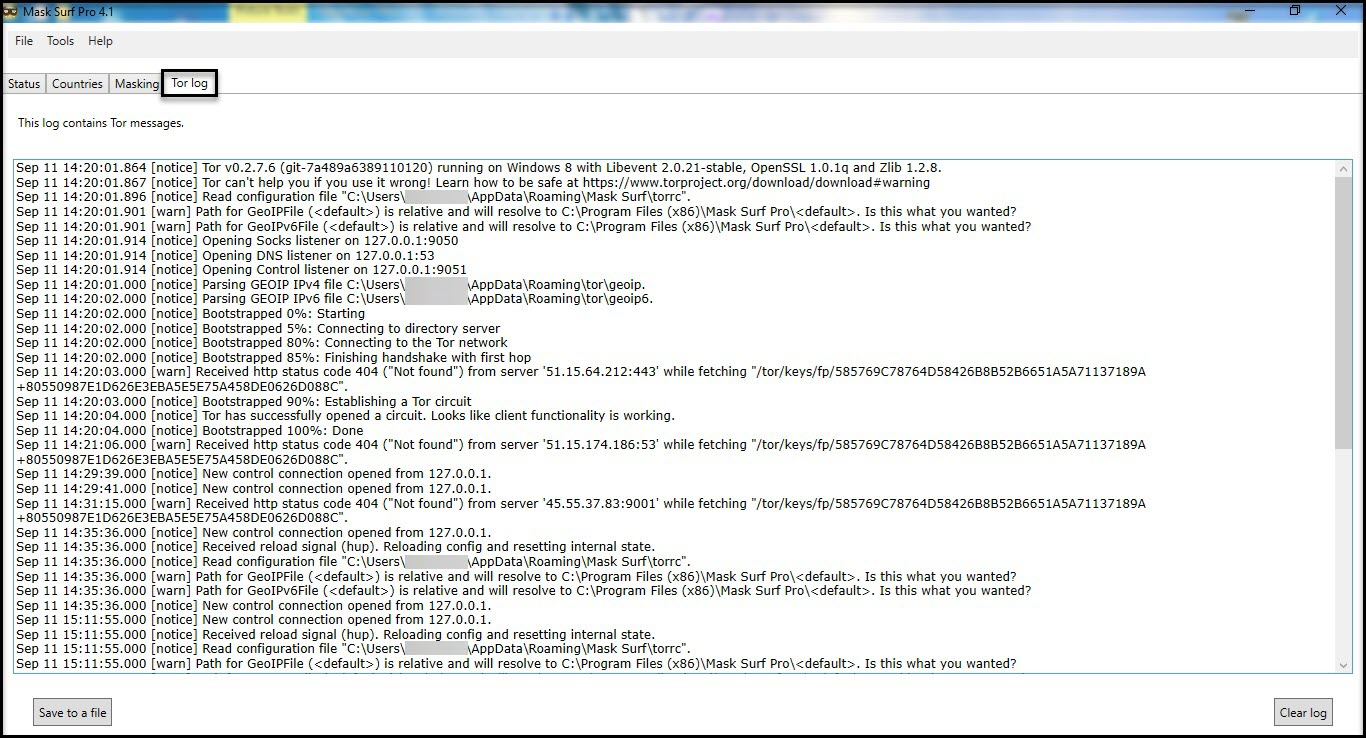Click the 'Bootstrapped 85%: Finishing handshake' line

click(274, 358)
